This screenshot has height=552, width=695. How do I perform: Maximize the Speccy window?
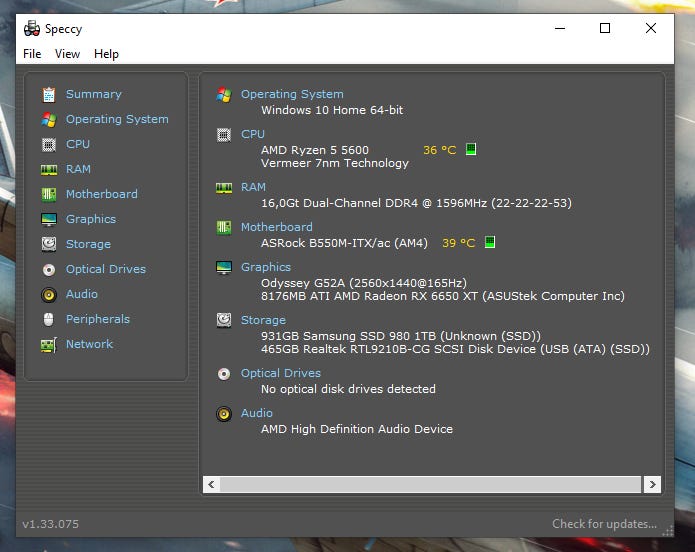pyautogui.click(x=605, y=28)
